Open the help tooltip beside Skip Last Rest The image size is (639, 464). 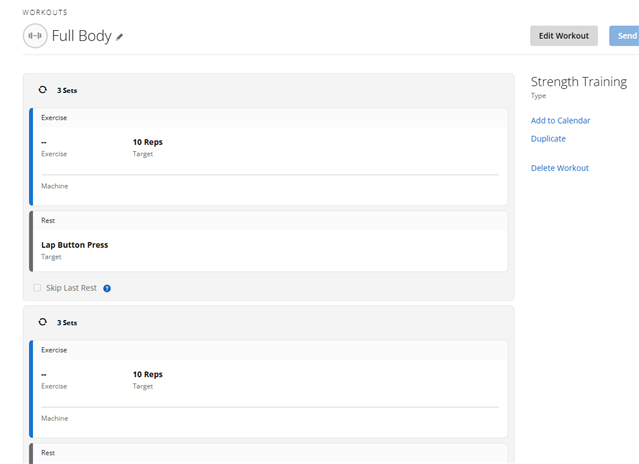click(x=107, y=288)
